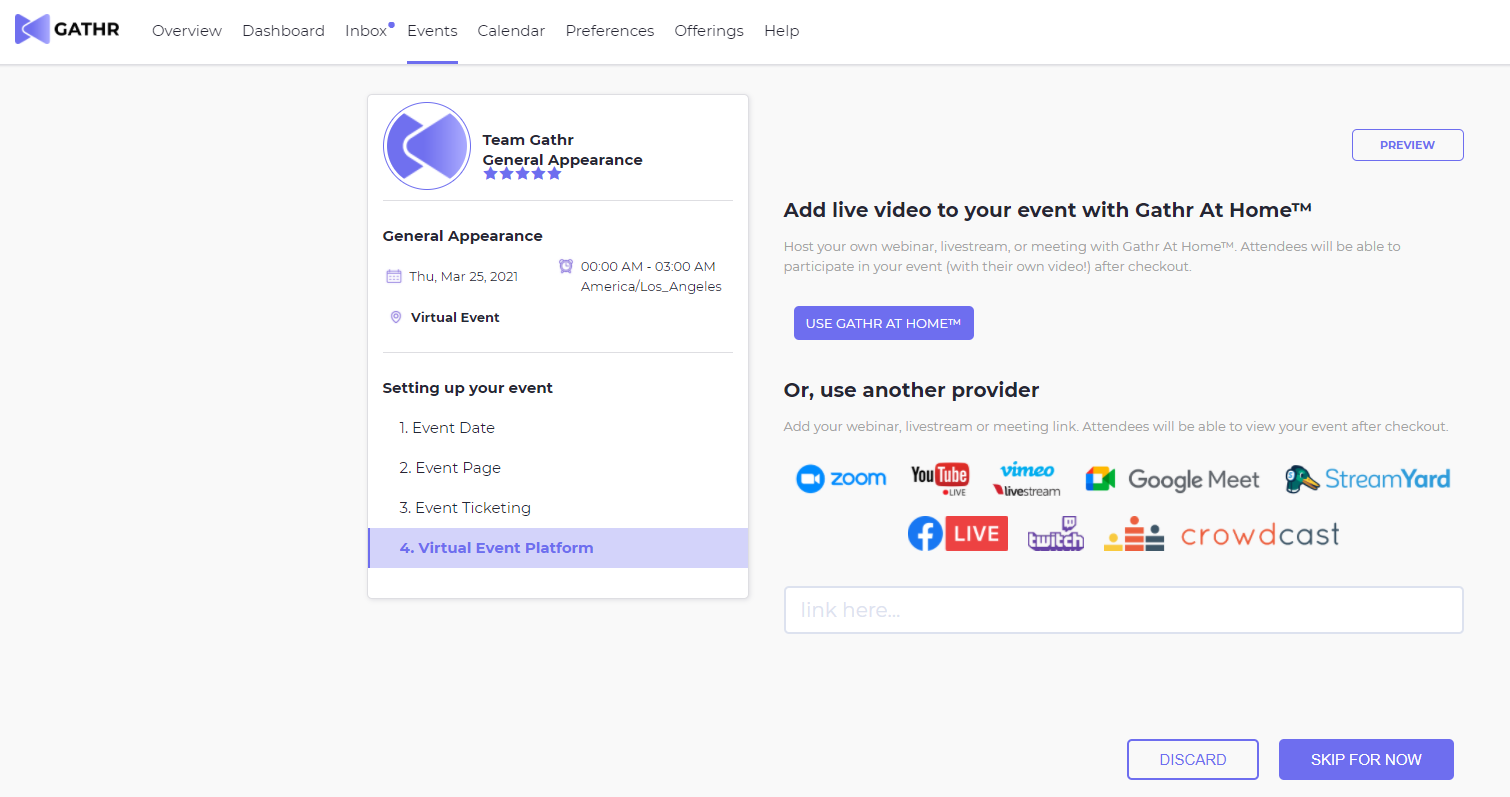The height and width of the screenshot is (797, 1510).
Task: Click 'Setting up your event' heading
Action: coord(468,388)
